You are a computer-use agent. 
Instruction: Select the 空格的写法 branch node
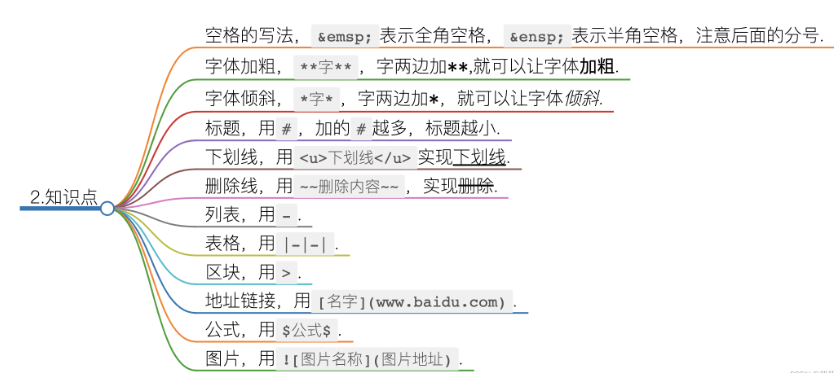point(515,36)
